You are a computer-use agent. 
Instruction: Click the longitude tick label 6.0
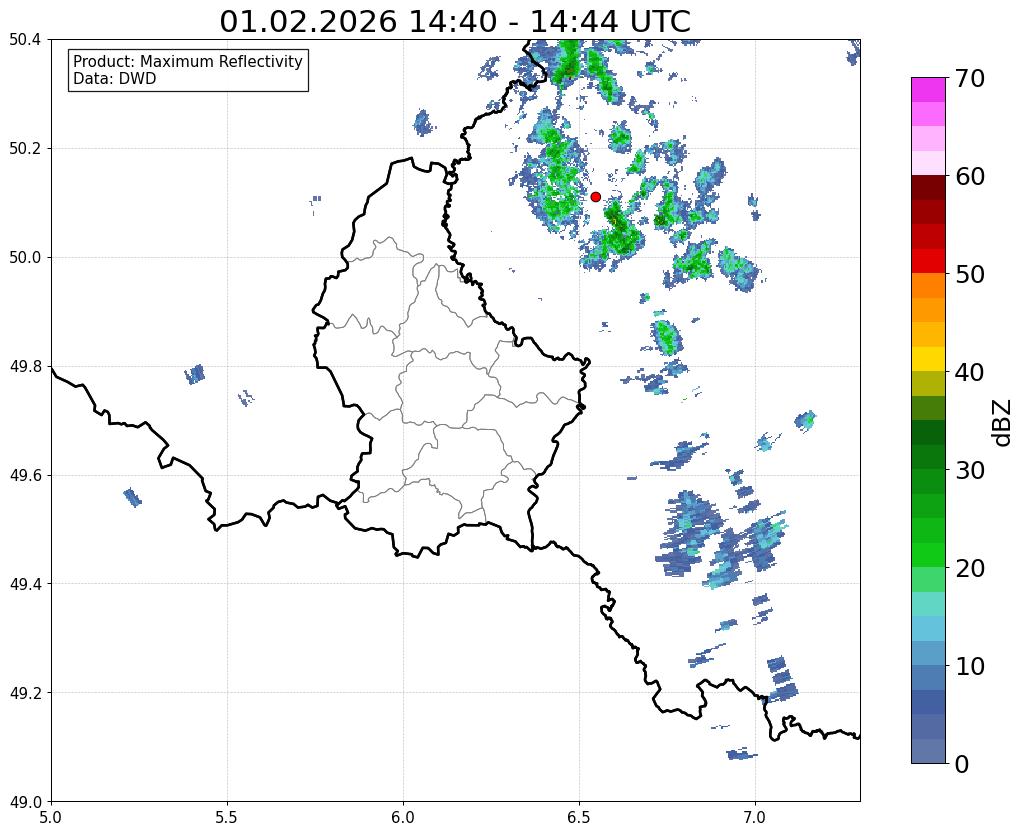403,817
